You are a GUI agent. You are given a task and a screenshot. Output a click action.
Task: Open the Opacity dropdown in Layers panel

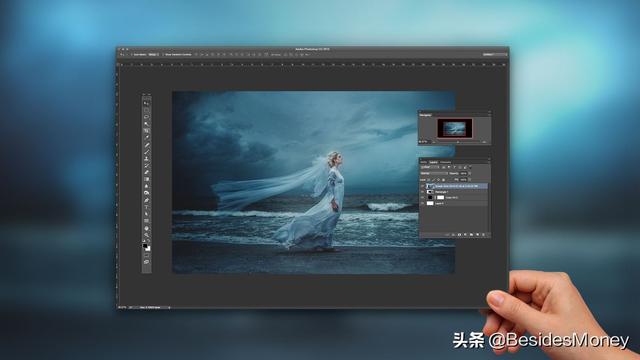(x=465, y=173)
